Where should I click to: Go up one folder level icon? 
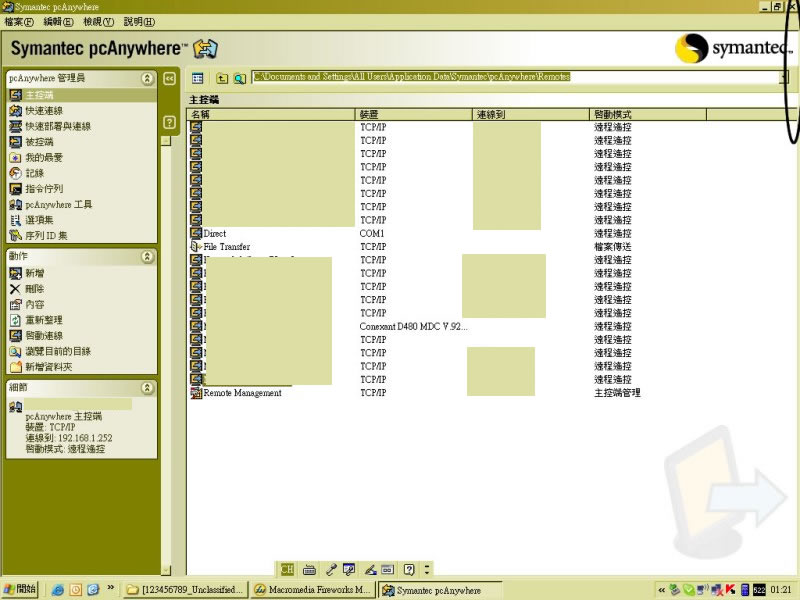point(221,78)
